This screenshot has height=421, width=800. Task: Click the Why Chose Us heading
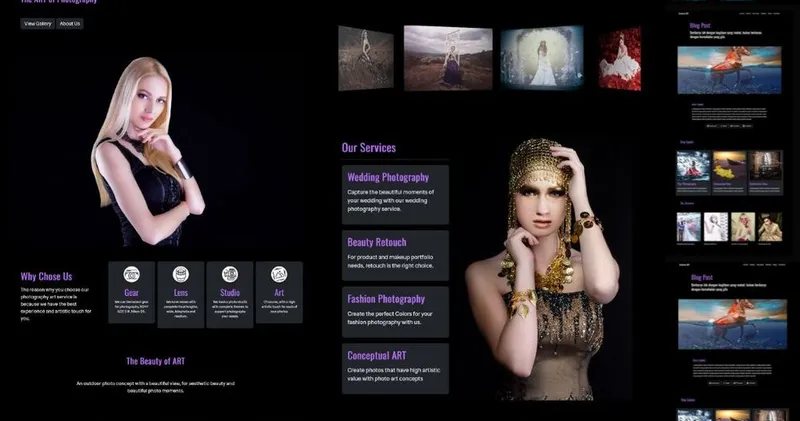[46, 277]
